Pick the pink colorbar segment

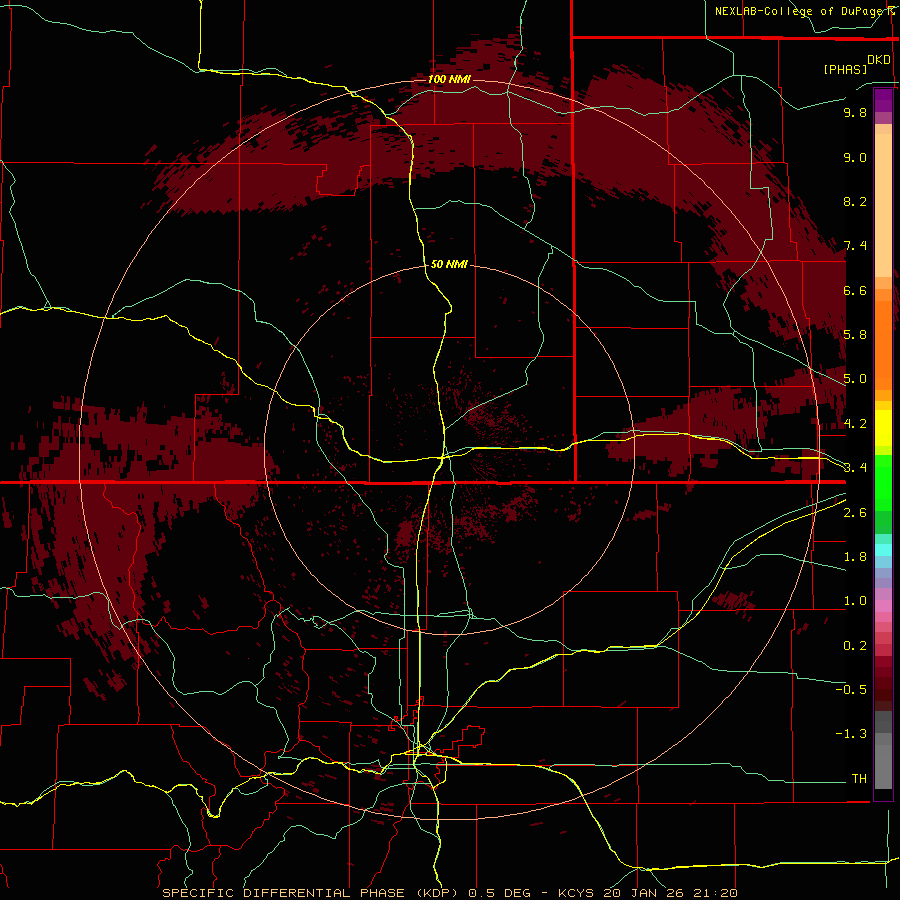(x=883, y=606)
